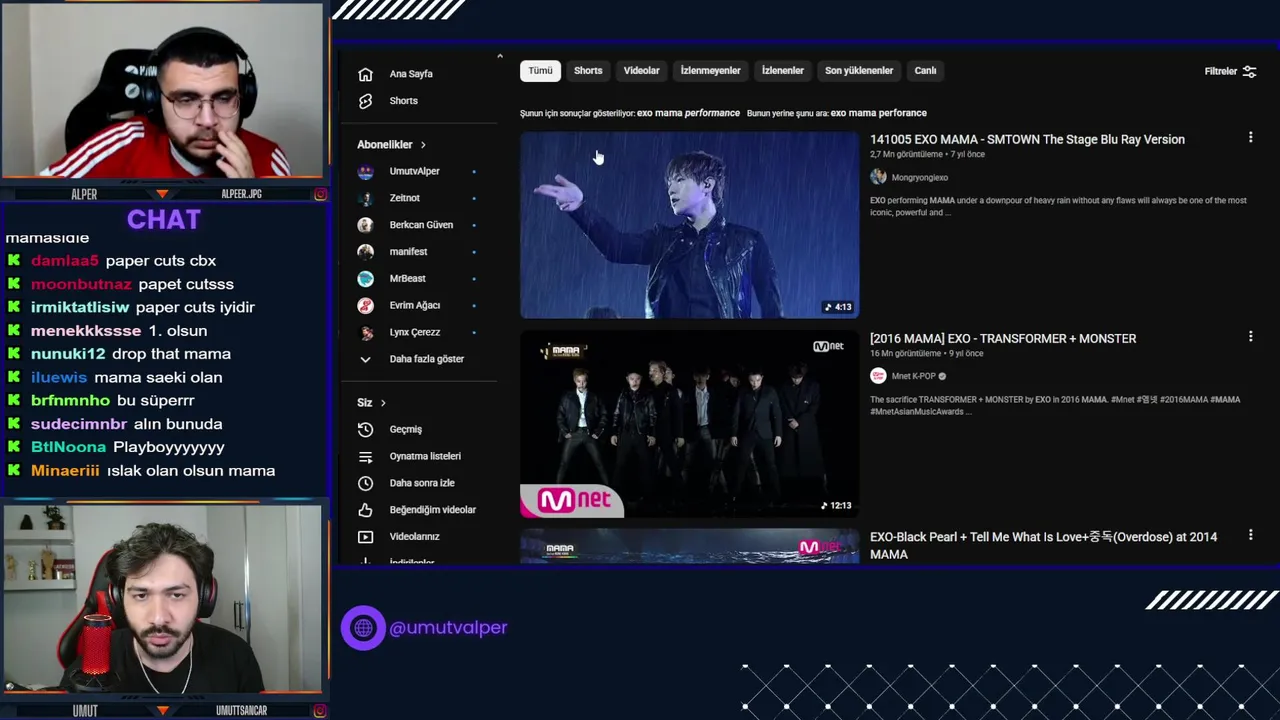This screenshot has height=720, width=1280.
Task: Expand Daha fazla göster subscriptions
Action: pos(411,359)
